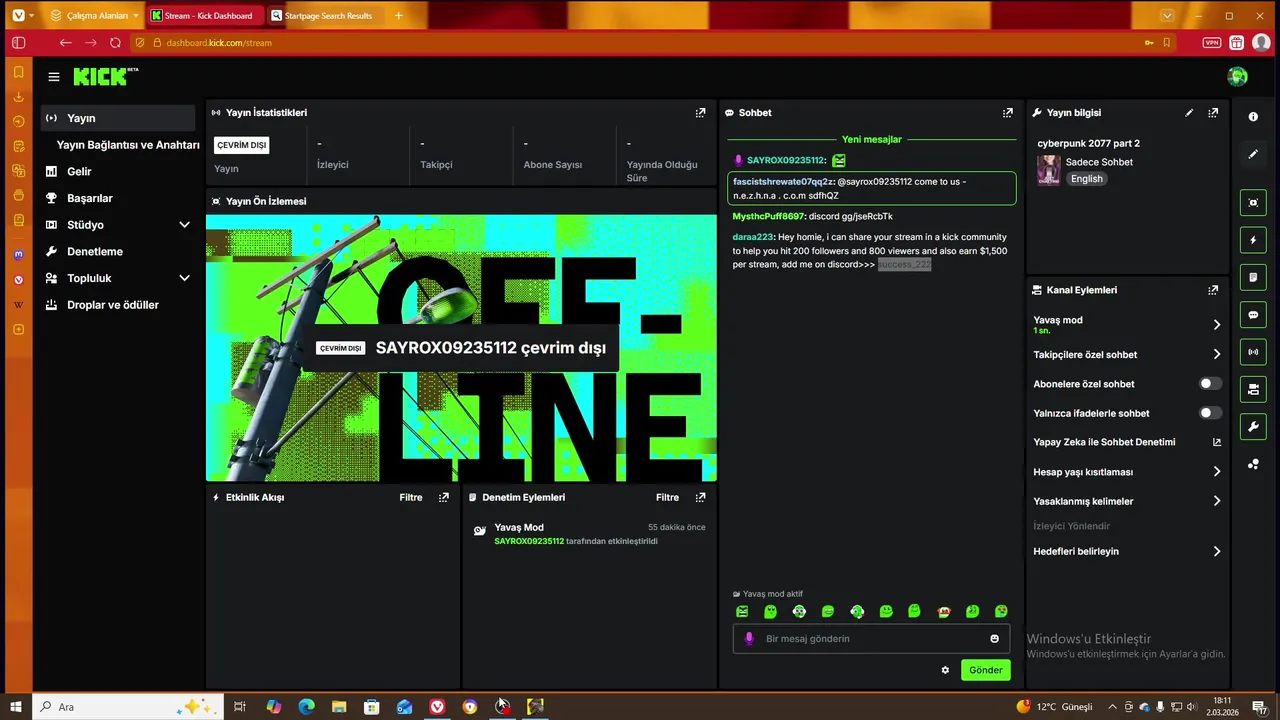Toggle the stream preview widget icon
Viewport: 1280px width, 720px height.
point(1253,203)
